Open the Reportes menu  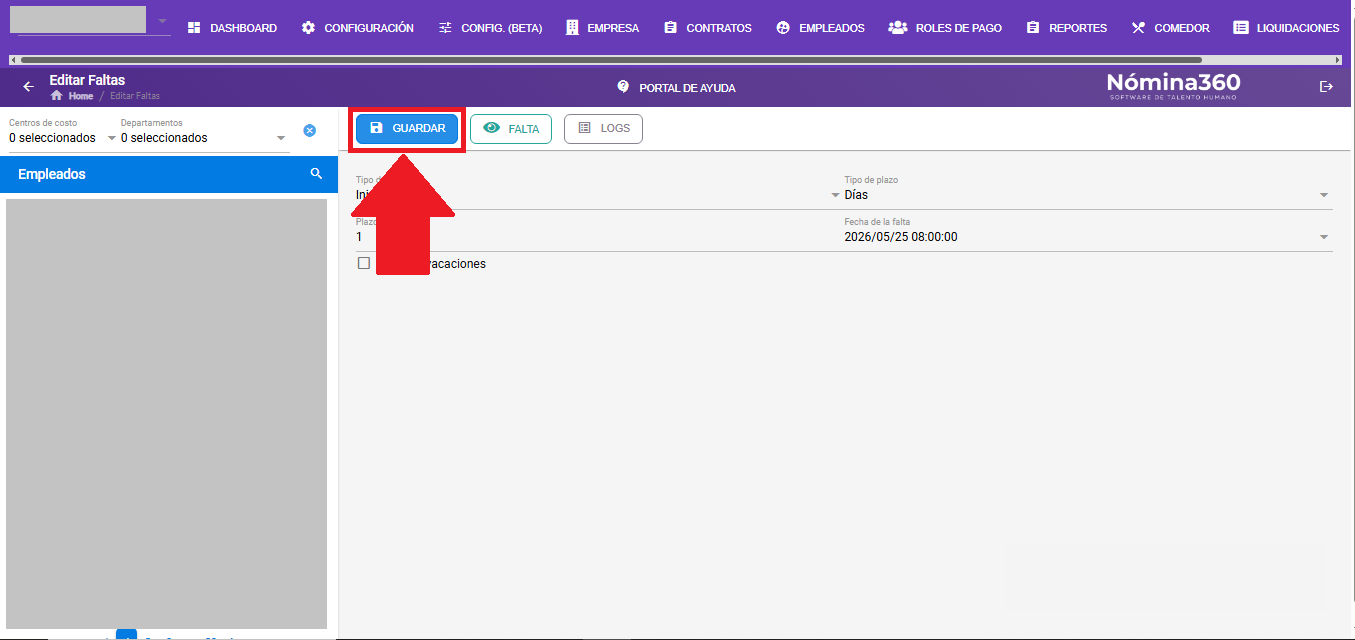coord(1067,28)
